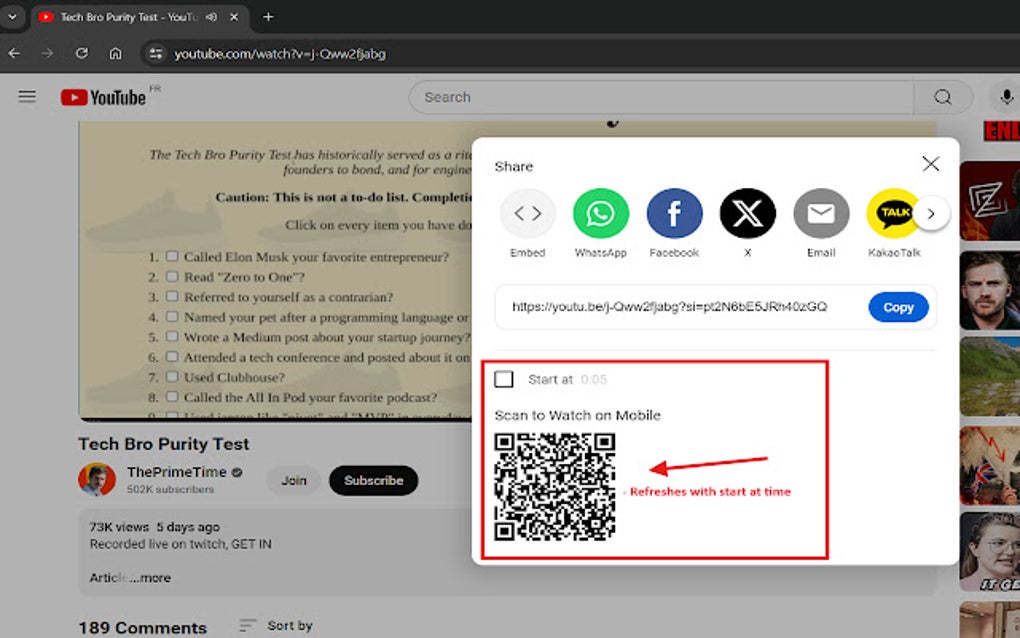Copy the video link
The image size is (1020, 638).
[897, 307]
